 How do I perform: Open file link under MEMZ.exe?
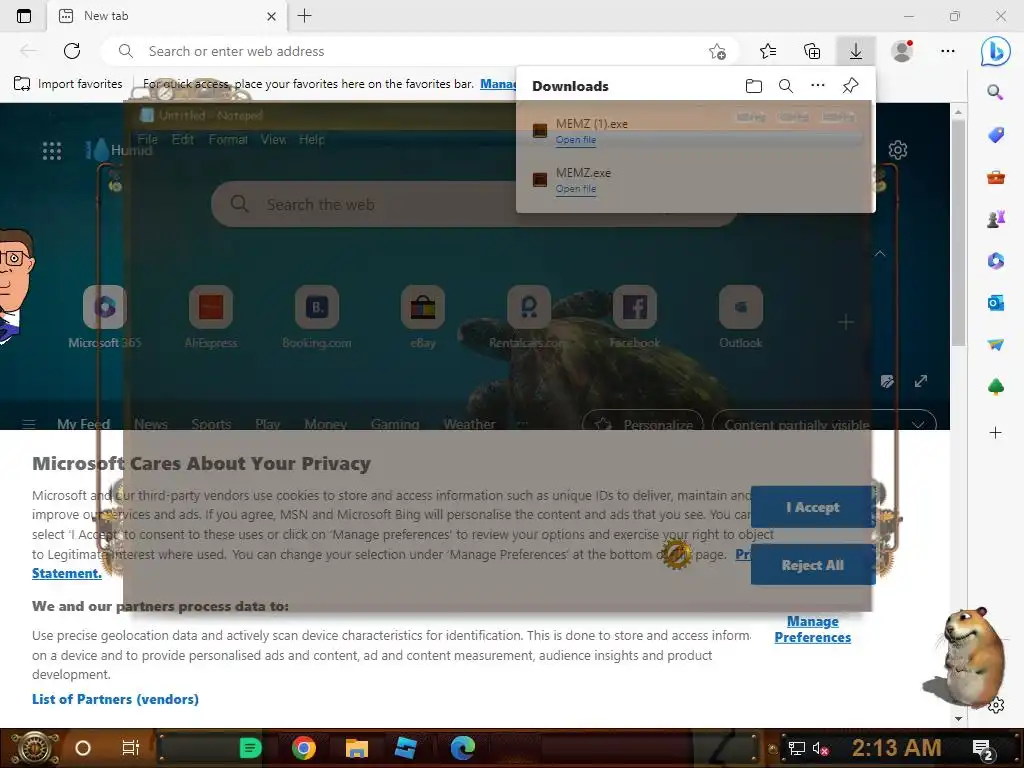pos(575,189)
